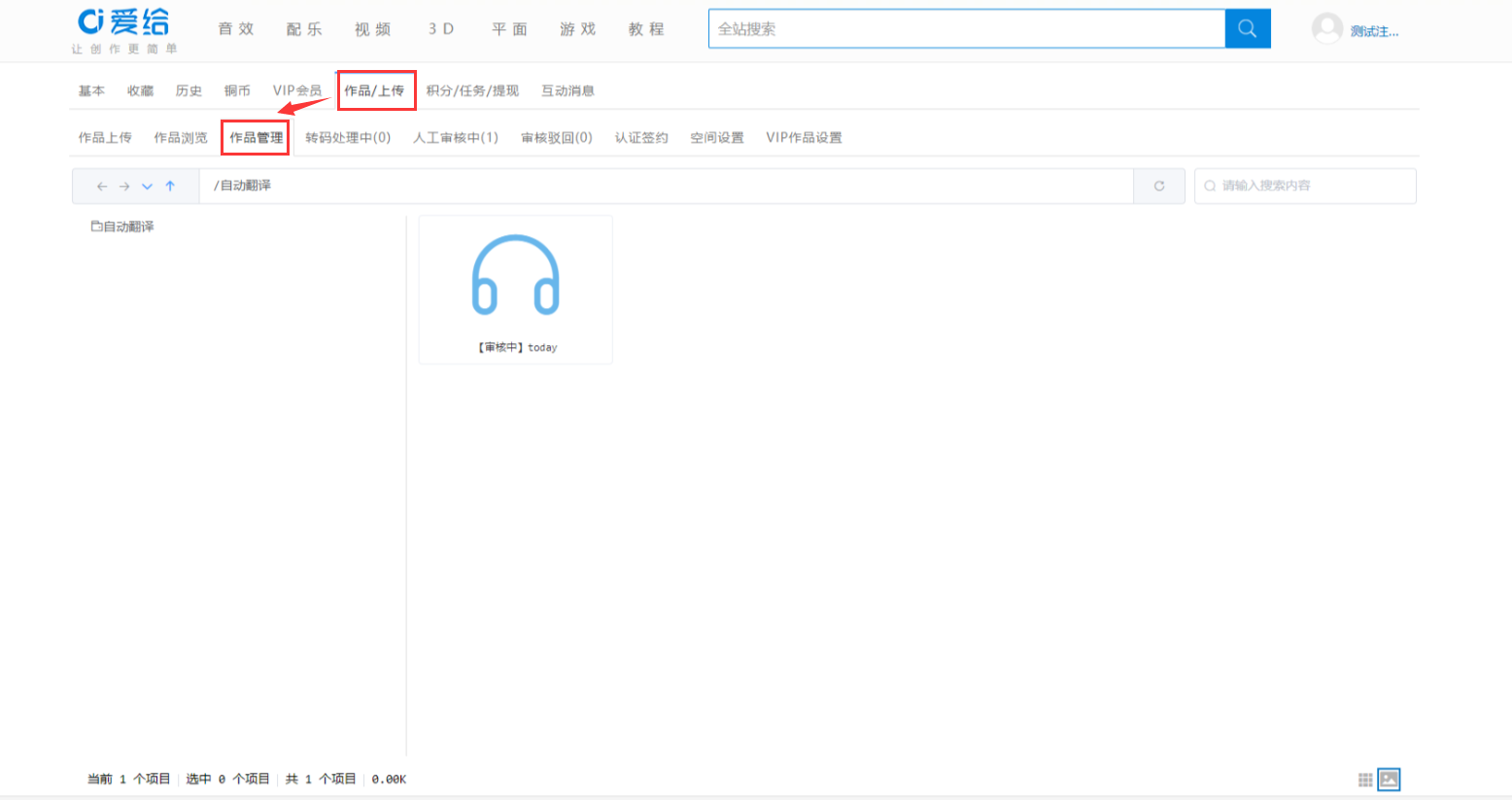Click the 爱给 site logo
This screenshot has height=800, width=1512.
pyautogui.click(x=123, y=21)
